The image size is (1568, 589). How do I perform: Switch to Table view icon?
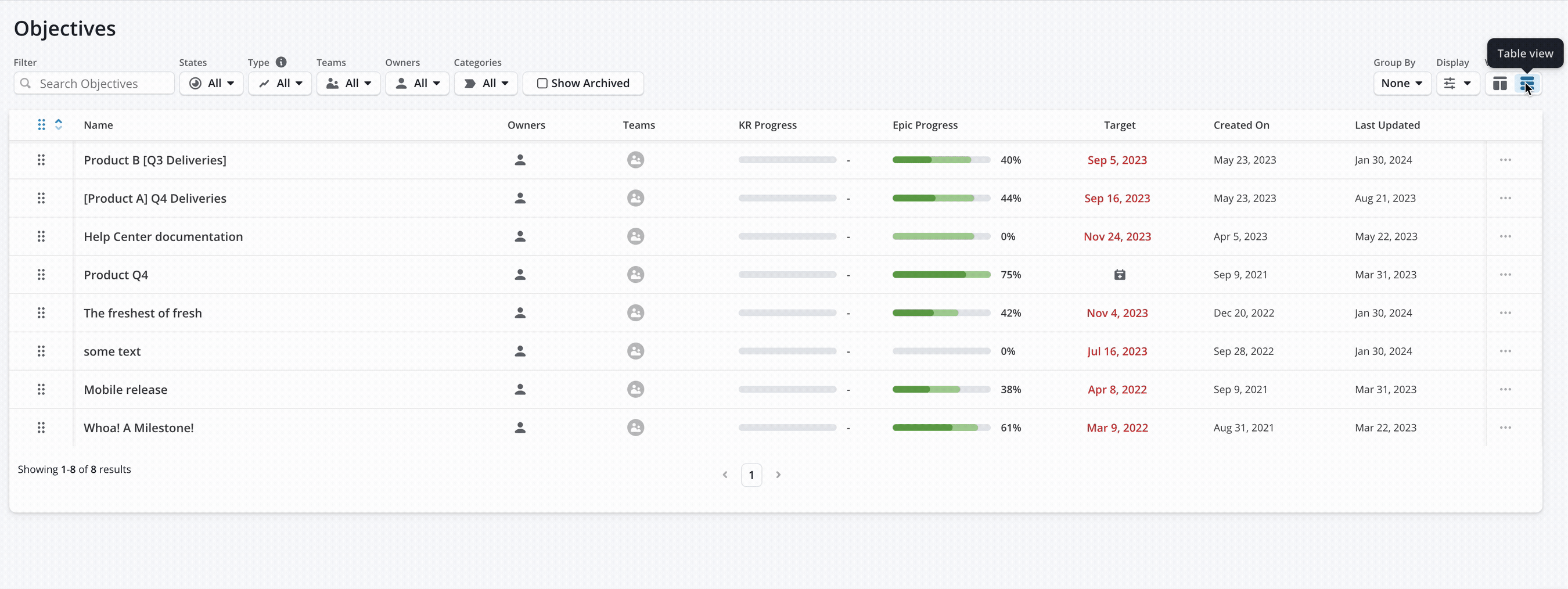[1527, 84]
